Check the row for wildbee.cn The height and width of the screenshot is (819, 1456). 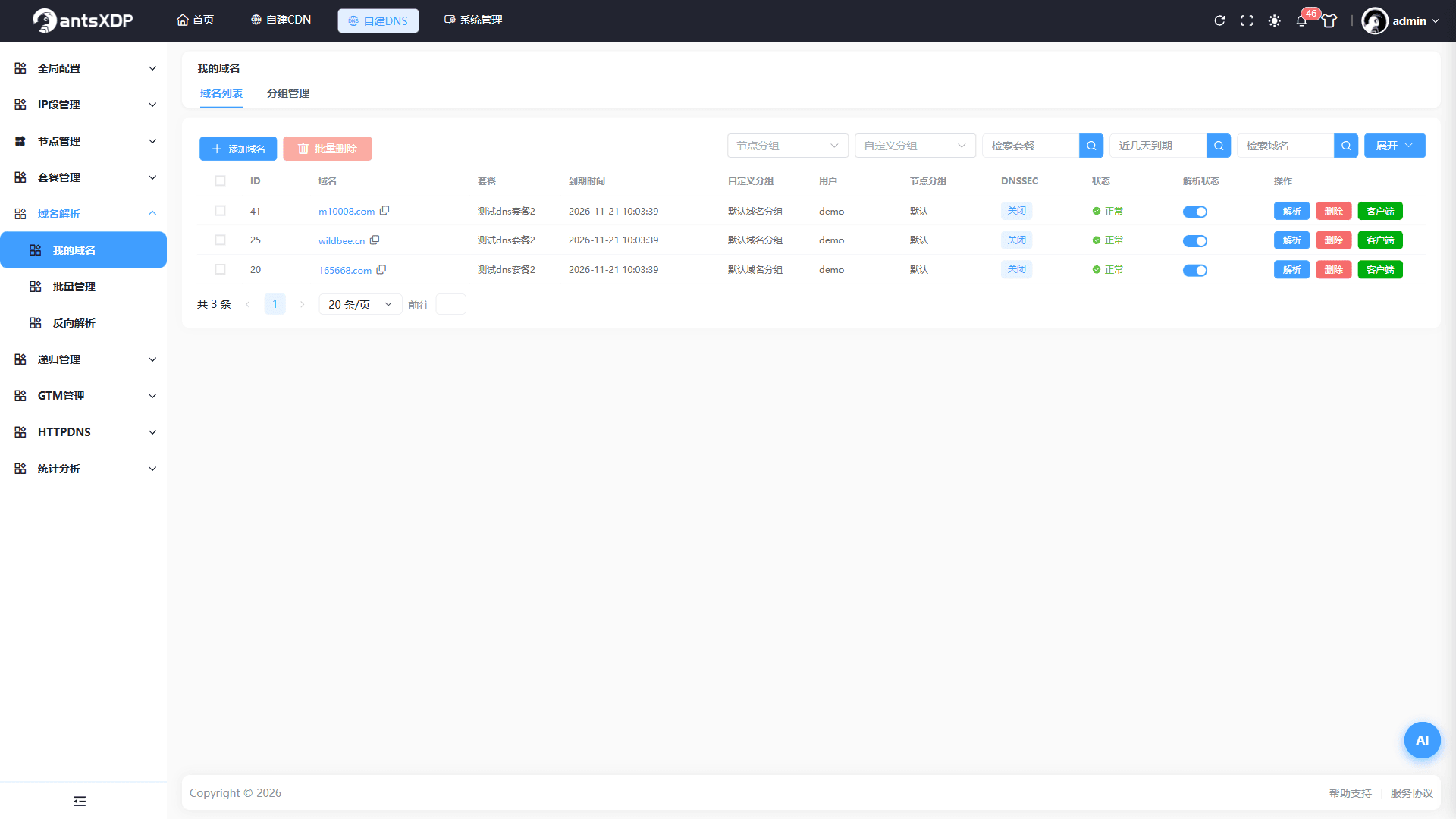coord(220,240)
